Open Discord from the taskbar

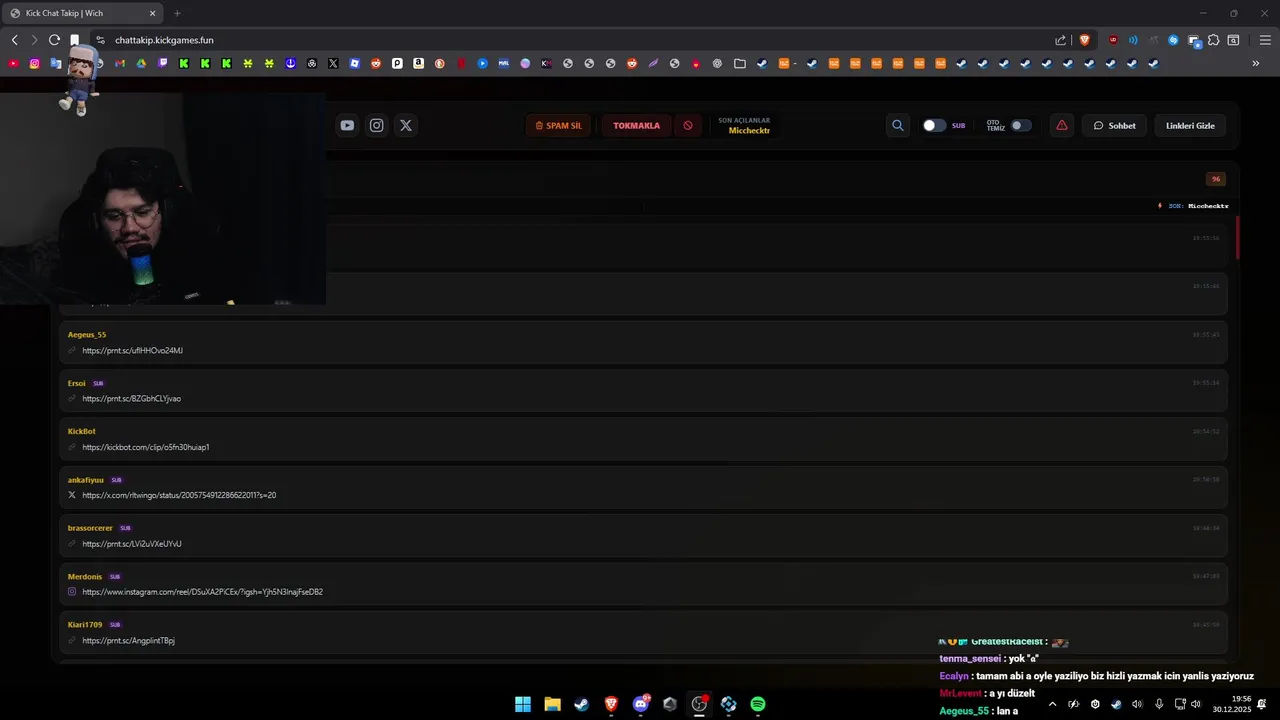[641, 704]
